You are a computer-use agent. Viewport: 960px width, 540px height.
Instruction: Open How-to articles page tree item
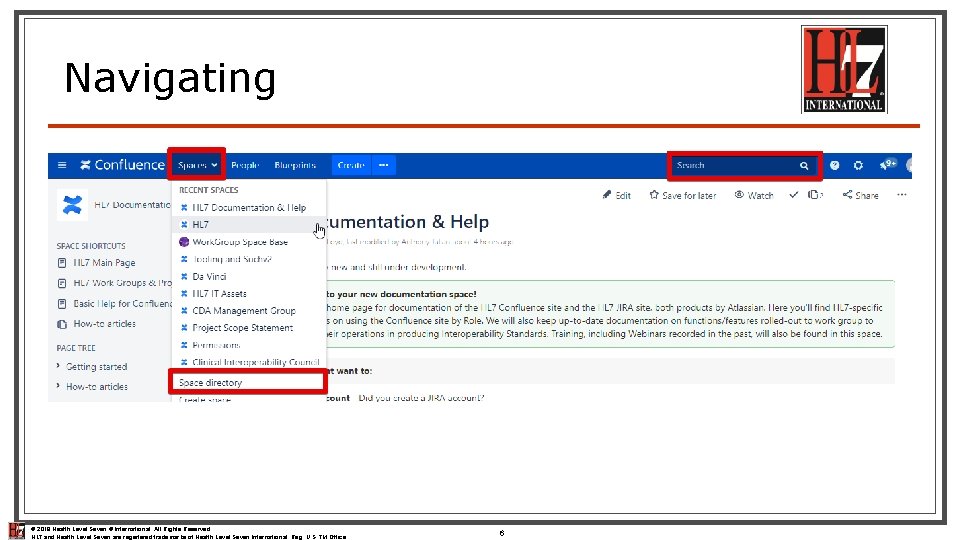click(x=97, y=387)
